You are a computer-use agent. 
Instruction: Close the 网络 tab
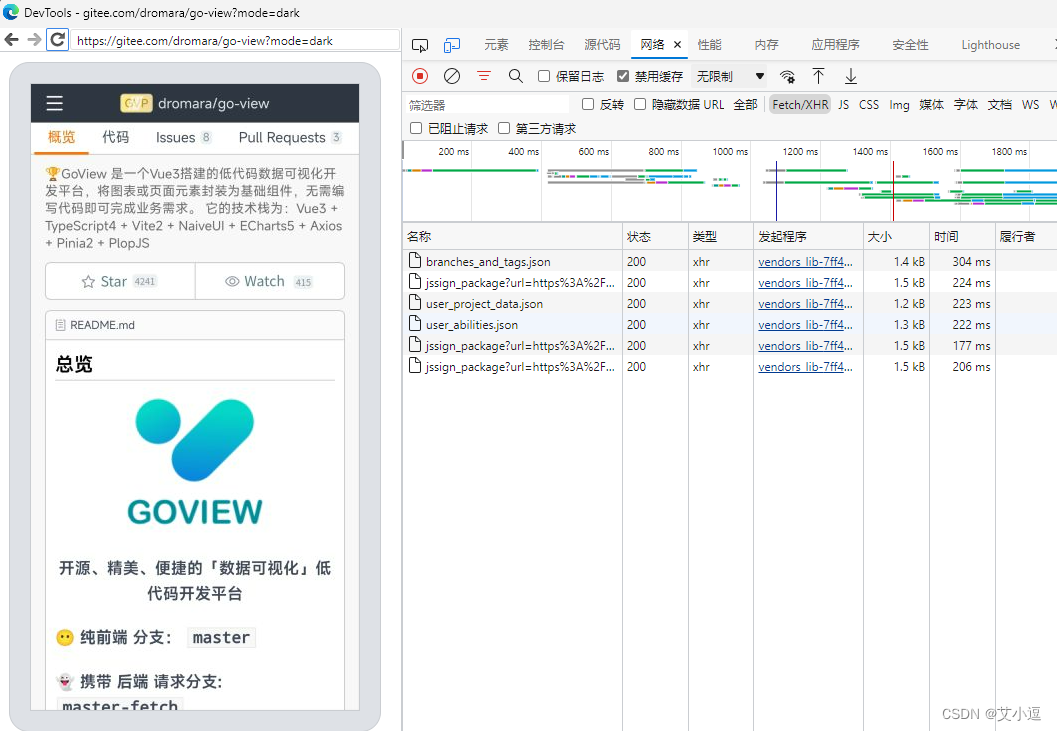pos(677,45)
